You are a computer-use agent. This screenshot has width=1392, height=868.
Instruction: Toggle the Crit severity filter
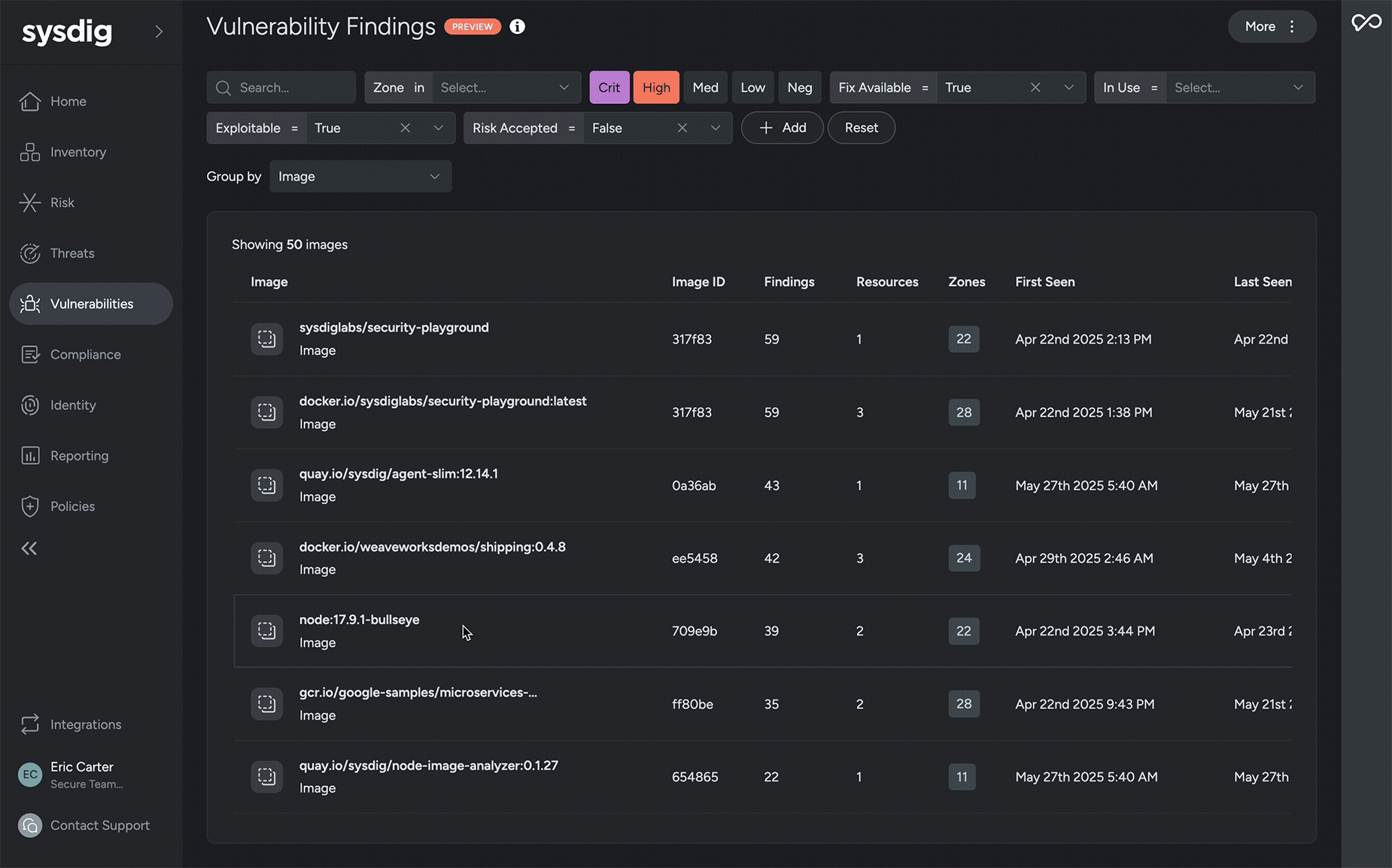[x=609, y=87]
